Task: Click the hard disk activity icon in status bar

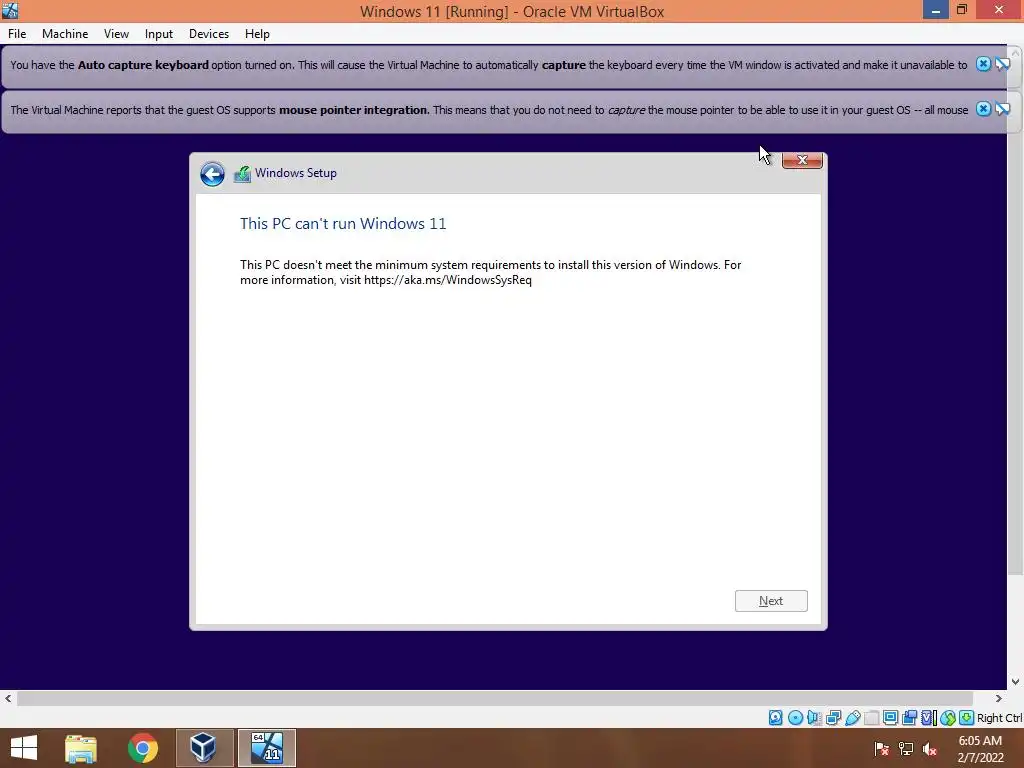Action: (775, 718)
